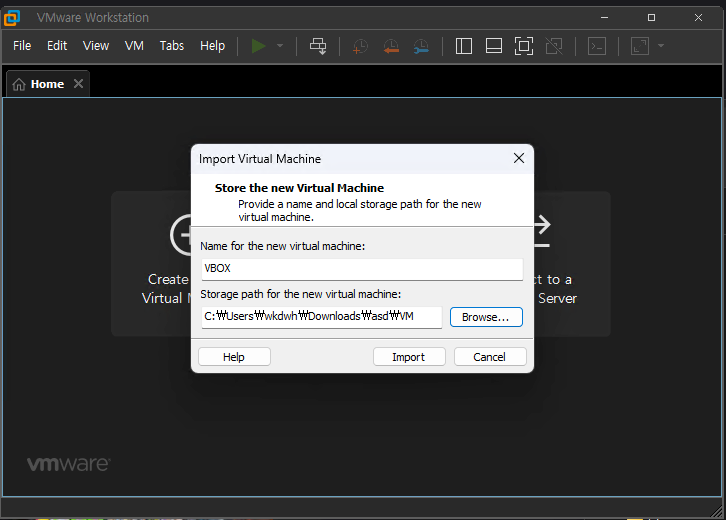Open the console view icon
The width and height of the screenshot is (726, 520).
(x=597, y=46)
